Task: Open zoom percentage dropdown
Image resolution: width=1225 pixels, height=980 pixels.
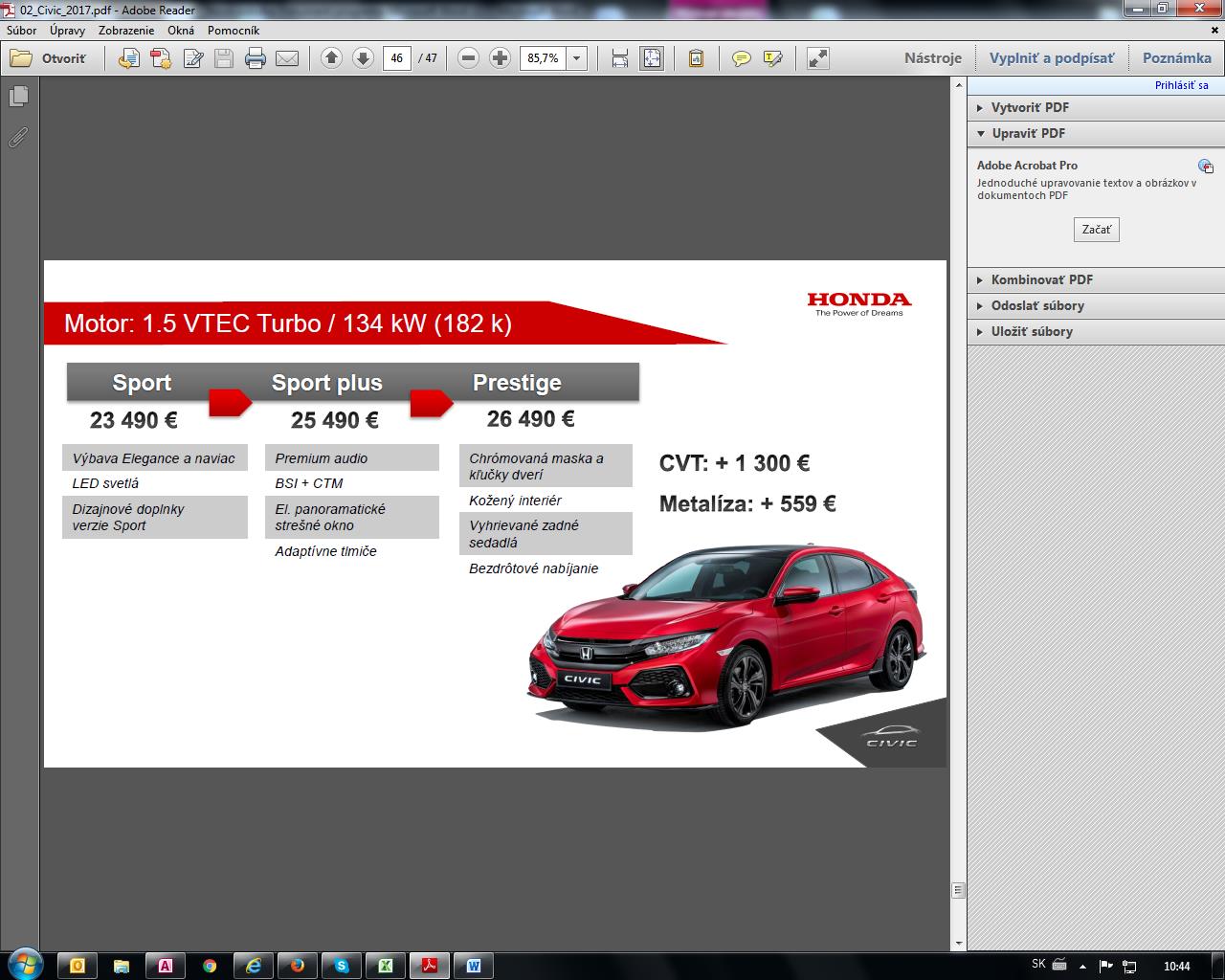Action: [x=577, y=58]
